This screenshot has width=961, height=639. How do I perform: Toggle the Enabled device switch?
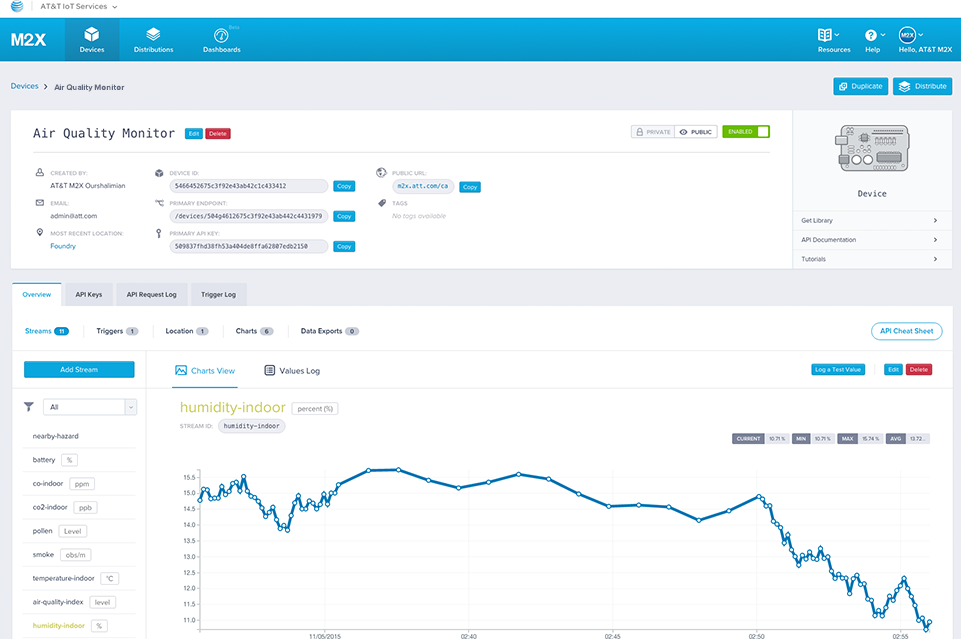(746, 132)
